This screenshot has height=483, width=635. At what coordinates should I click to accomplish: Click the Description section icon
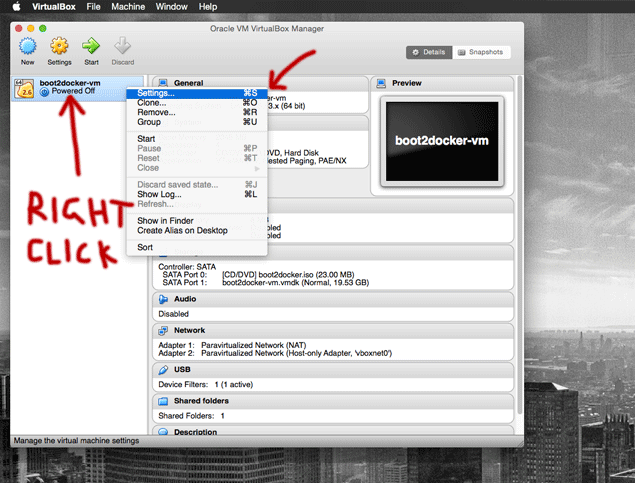point(163,432)
